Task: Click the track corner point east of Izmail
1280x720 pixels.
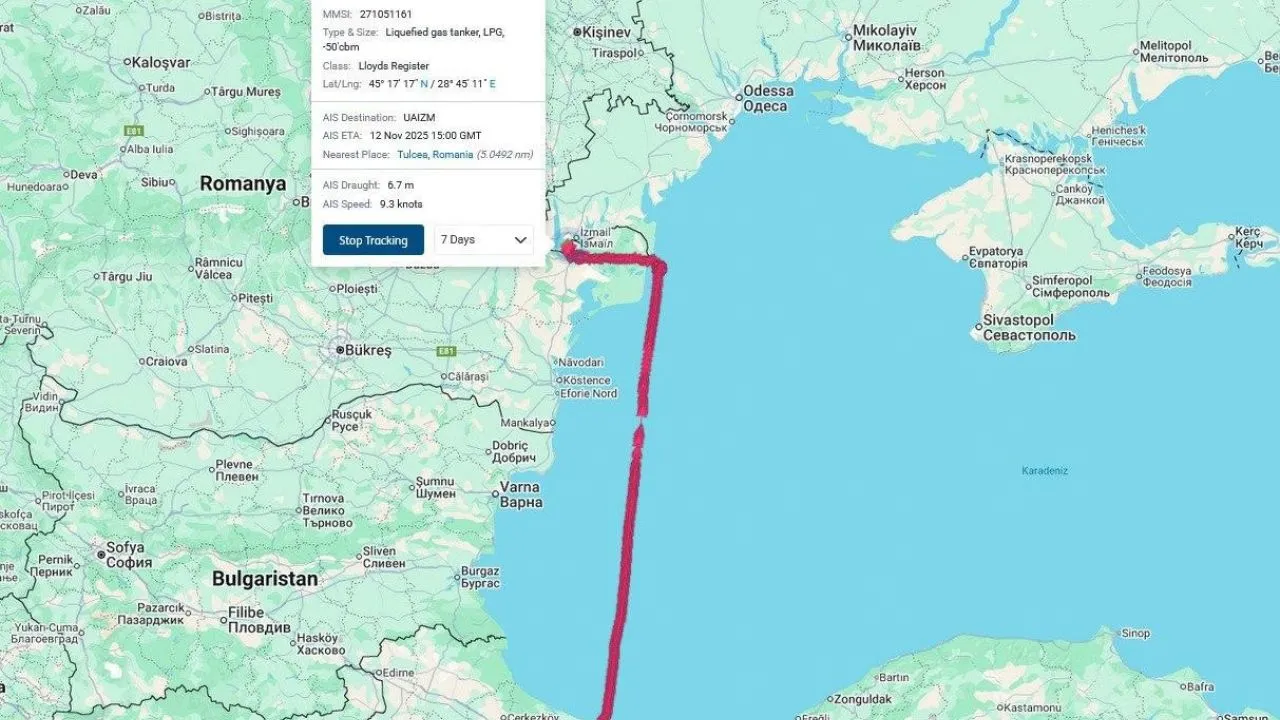Action: (x=659, y=265)
